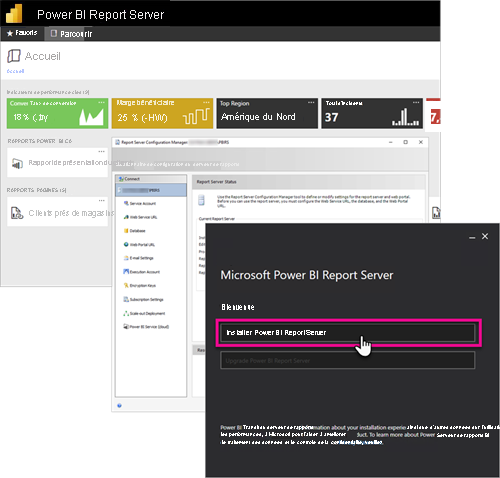Minimize the Power BI Report Server installer
500x478 pixels.
(x=472, y=237)
